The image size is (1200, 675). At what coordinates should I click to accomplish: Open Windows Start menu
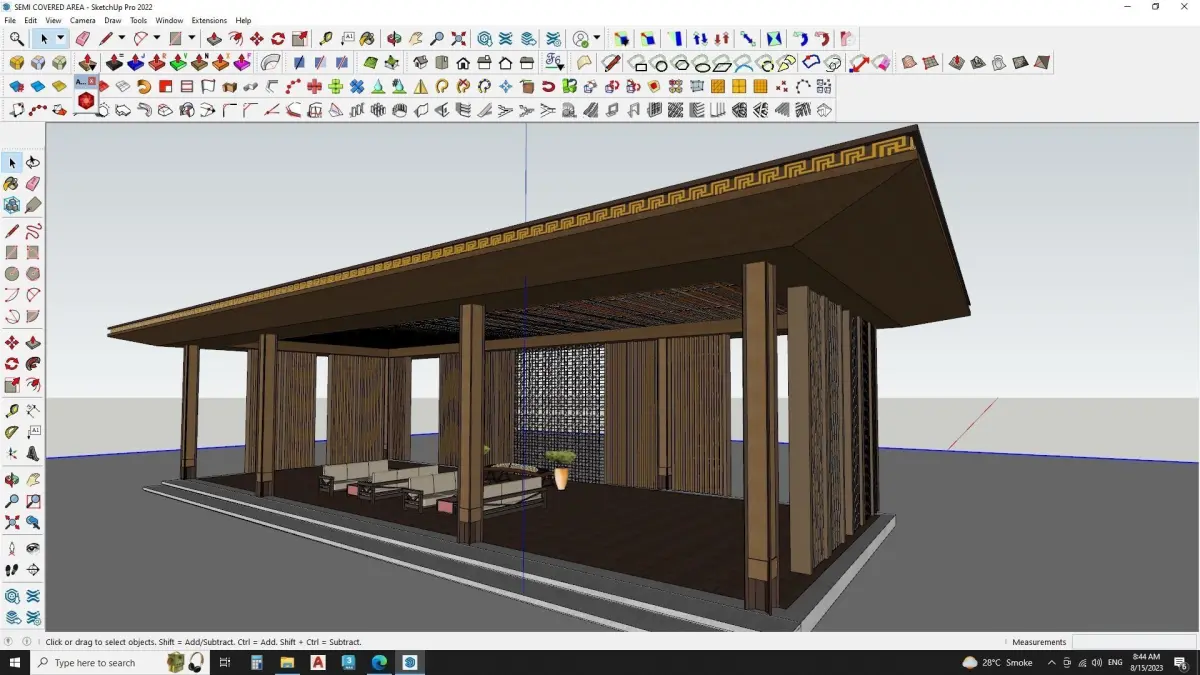pos(15,662)
